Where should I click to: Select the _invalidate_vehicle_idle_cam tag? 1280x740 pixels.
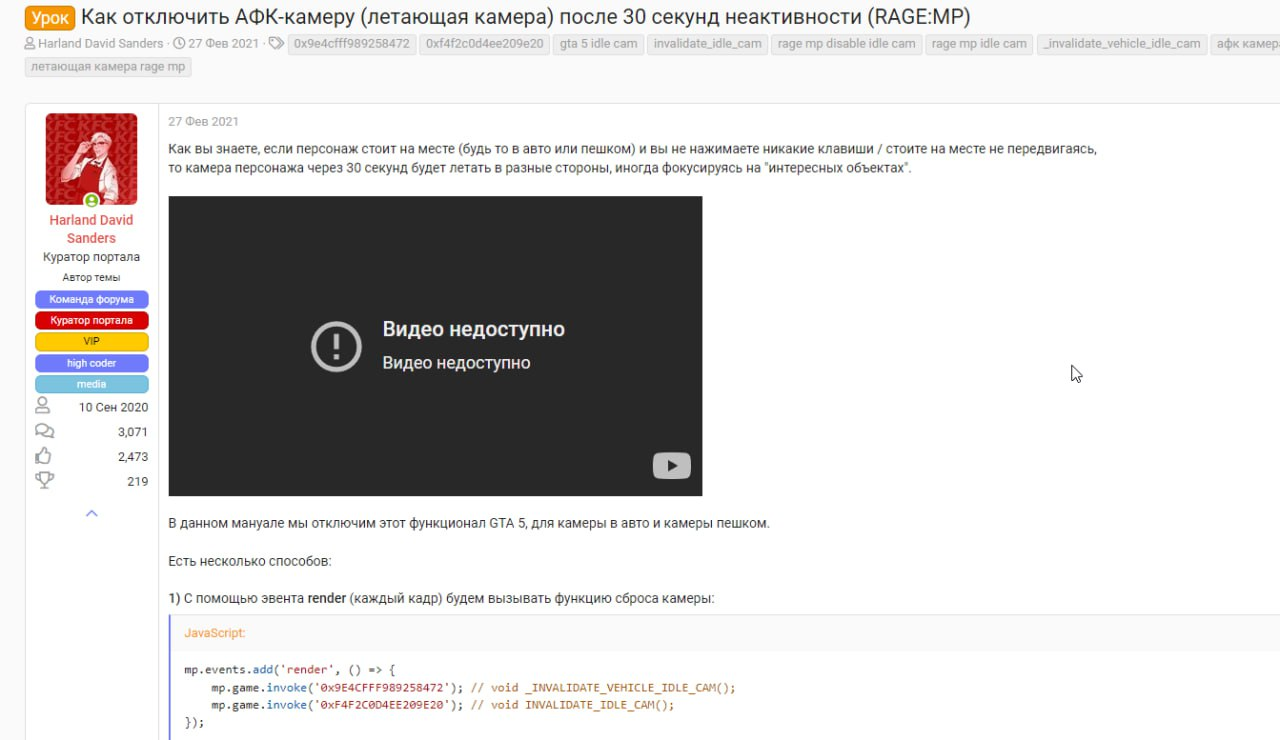(x=1122, y=43)
